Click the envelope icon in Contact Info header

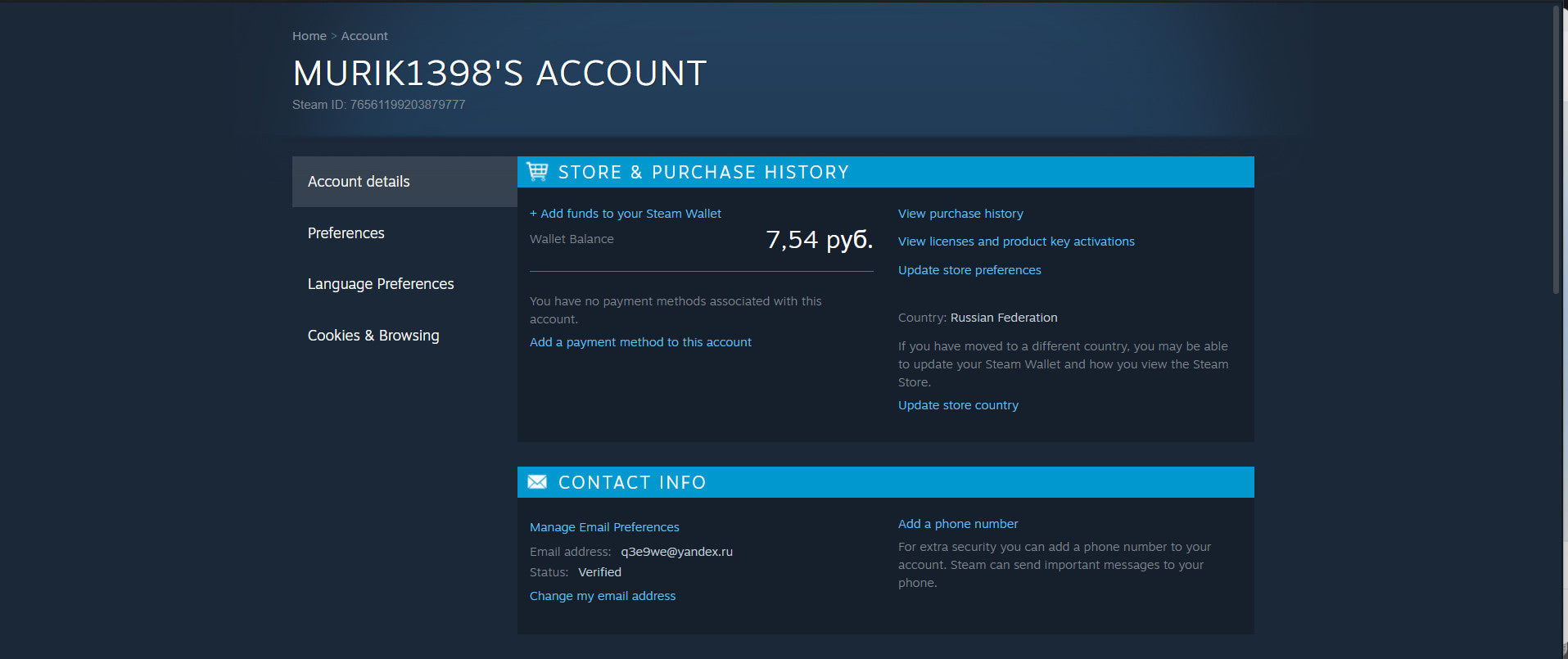coord(537,481)
